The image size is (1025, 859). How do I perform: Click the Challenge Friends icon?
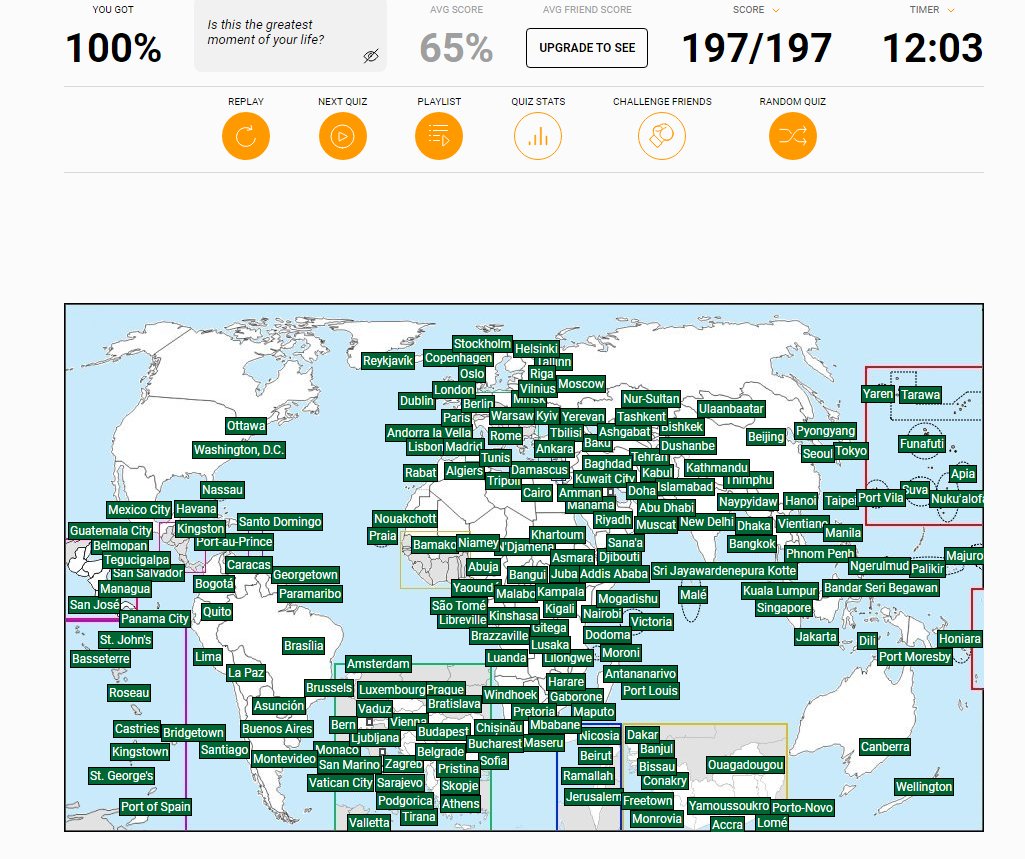pyautogui.click(x=662, y=136)
